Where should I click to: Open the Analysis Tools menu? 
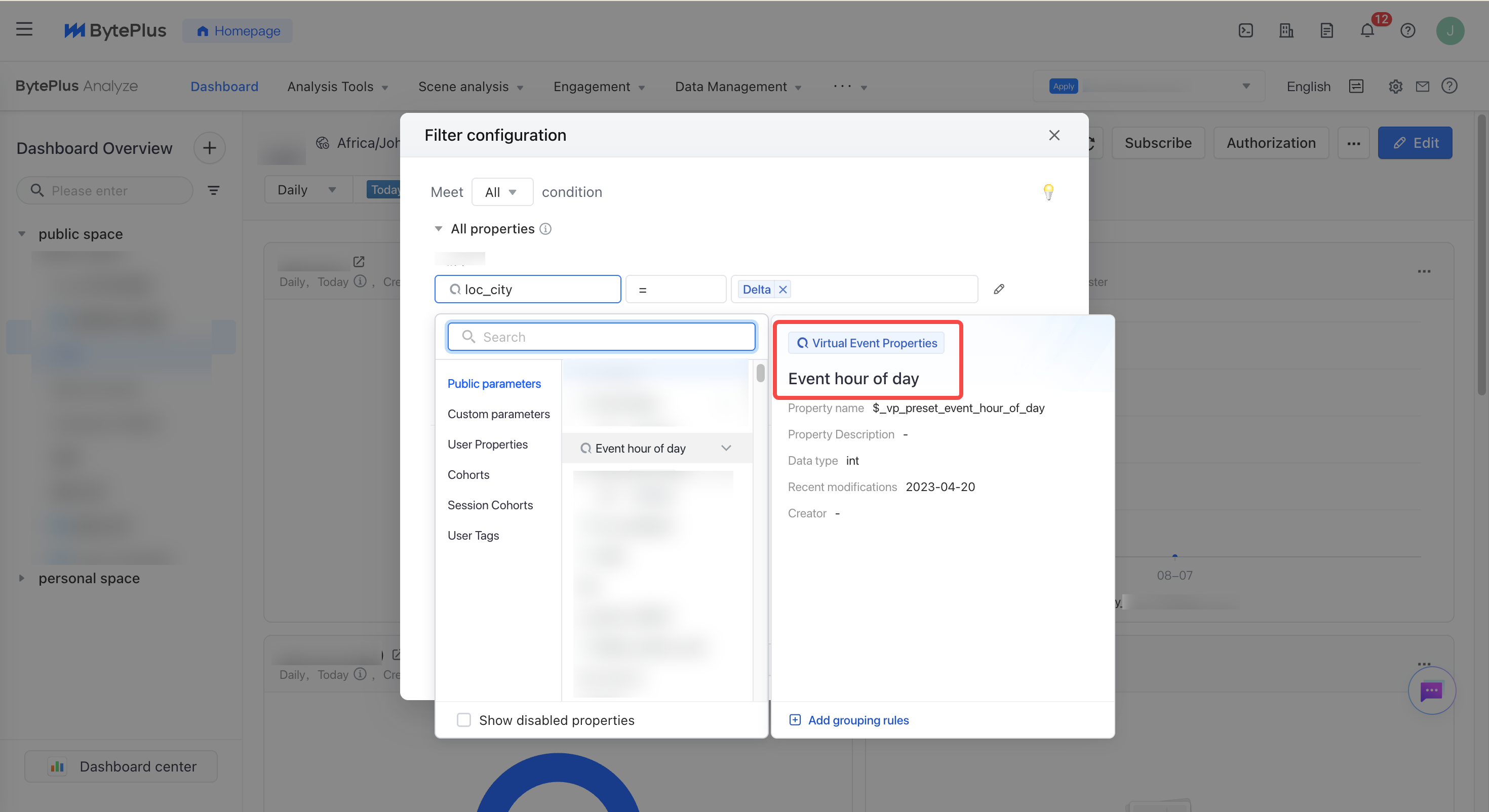coord(338,87)
